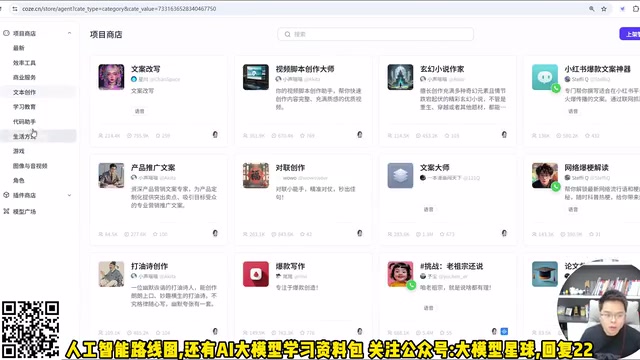
Task: Select the 文本创作 category
Action: [24, 92]
